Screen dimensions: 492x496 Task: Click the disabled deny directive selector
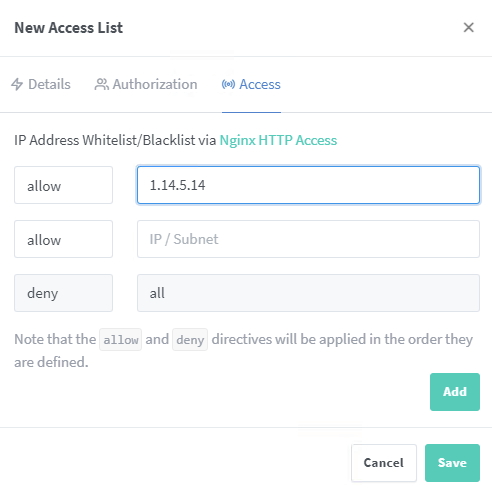tap(63, 293)
